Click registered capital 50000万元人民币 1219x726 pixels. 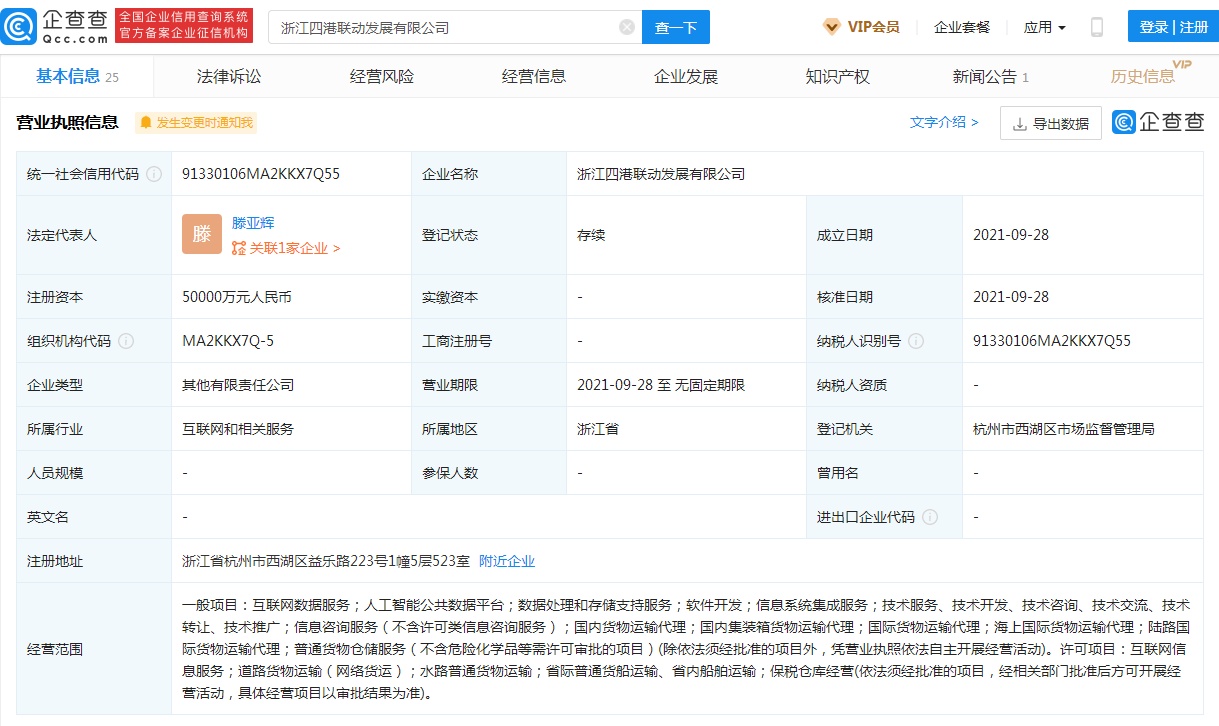tap(237, 297)
